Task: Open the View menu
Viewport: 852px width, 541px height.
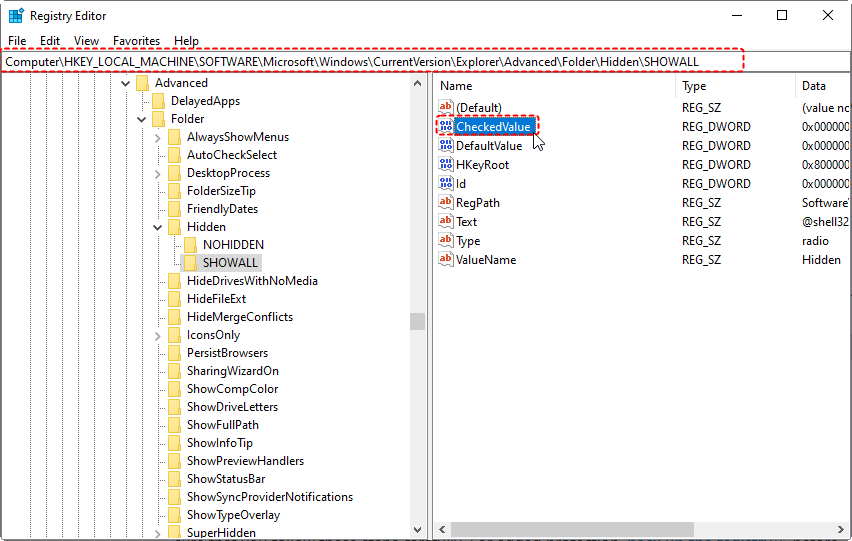Action: click(x=86, y=41)
